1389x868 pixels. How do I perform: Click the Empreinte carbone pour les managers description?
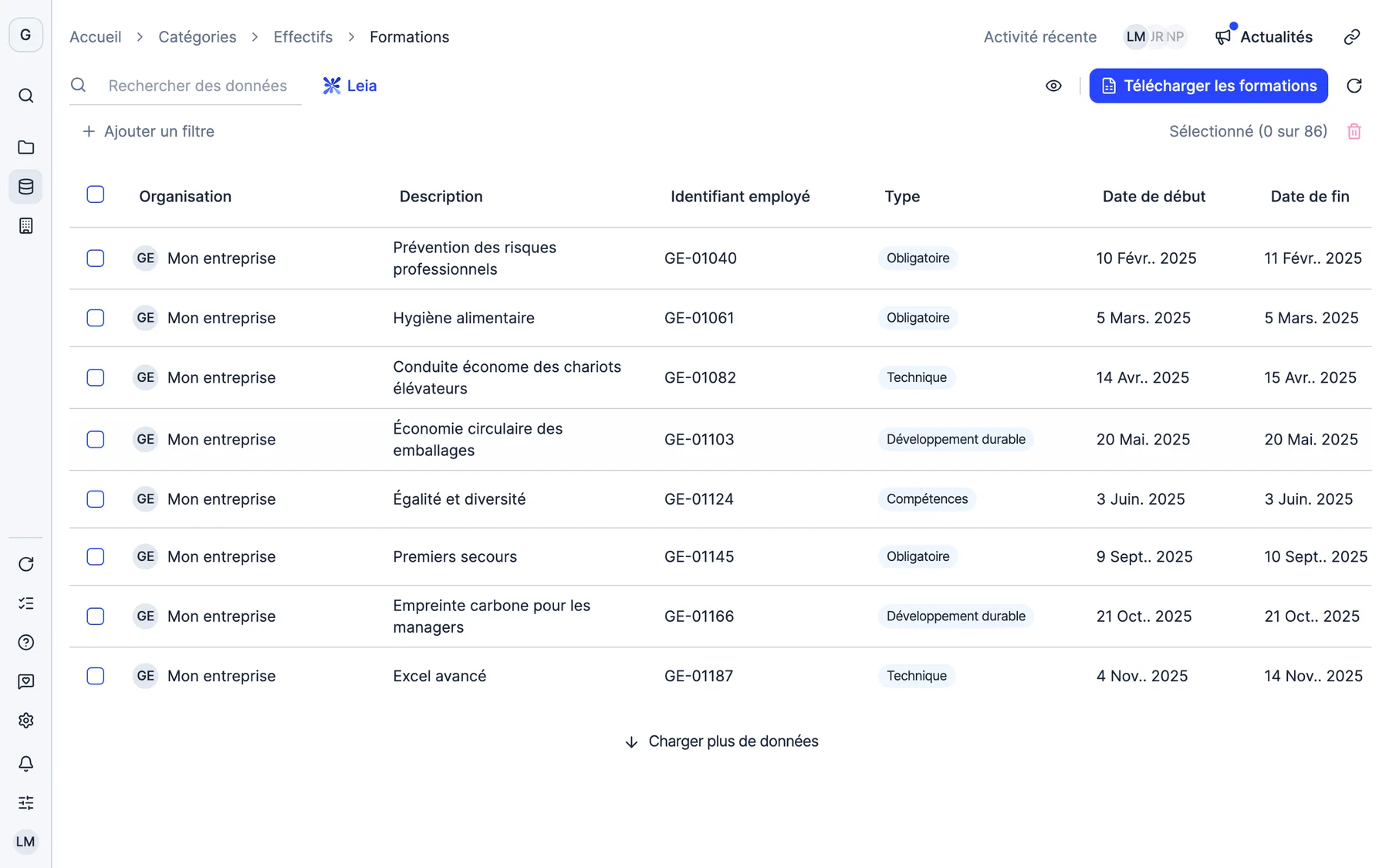click(x=492, y=616)
